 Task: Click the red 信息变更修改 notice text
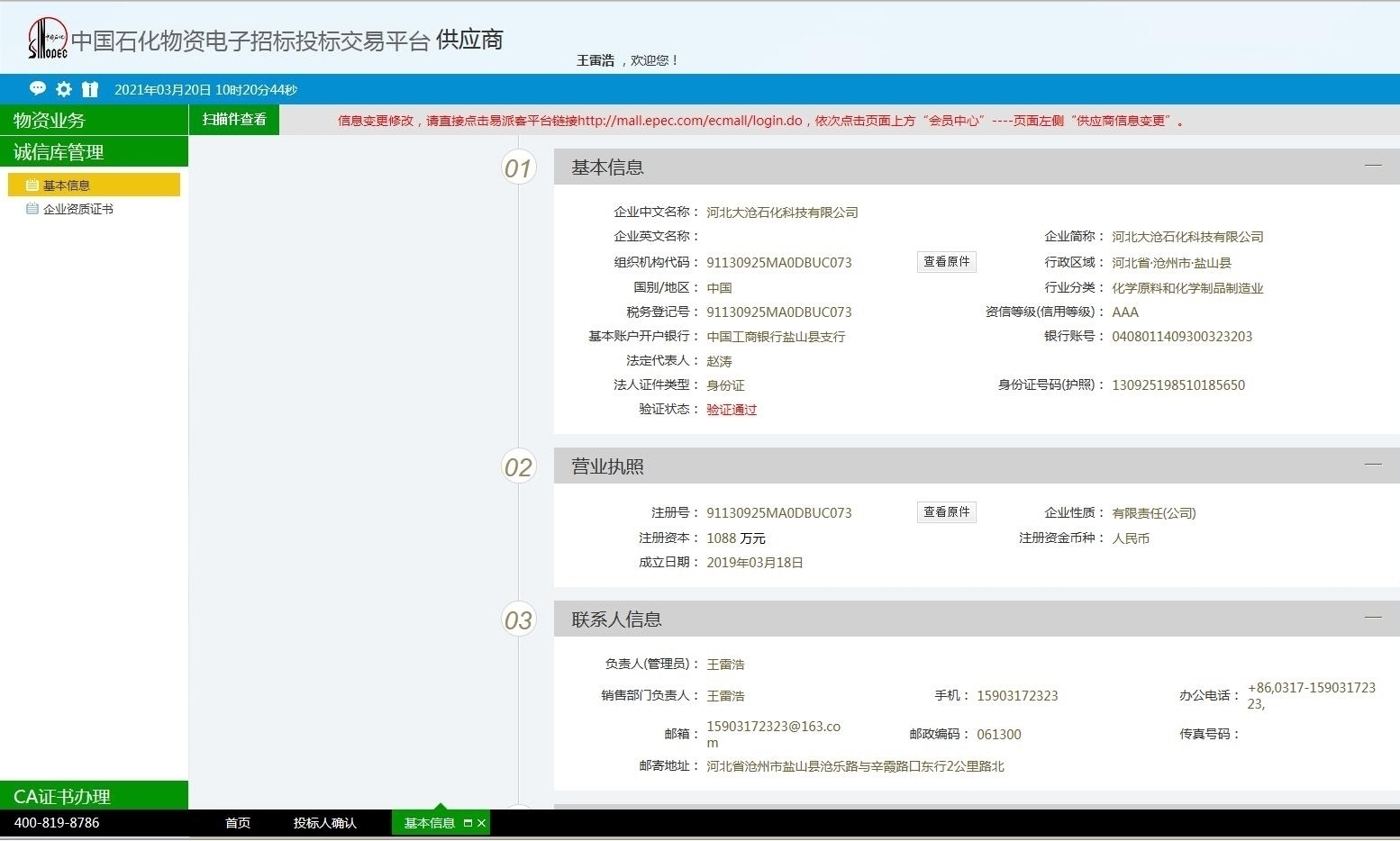pos(761,121)
